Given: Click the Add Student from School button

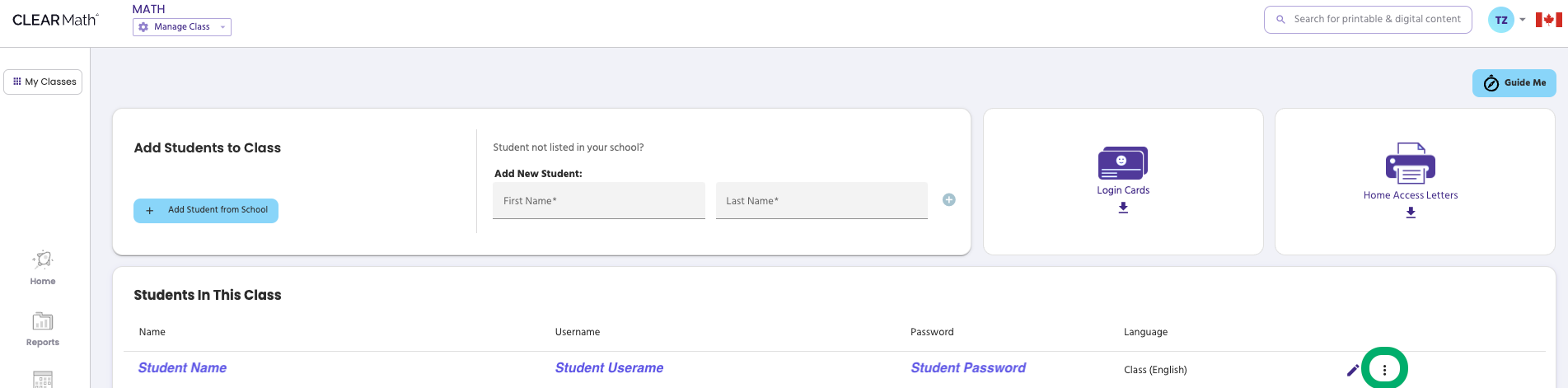Looking at the screenshot, I should 206,210.
